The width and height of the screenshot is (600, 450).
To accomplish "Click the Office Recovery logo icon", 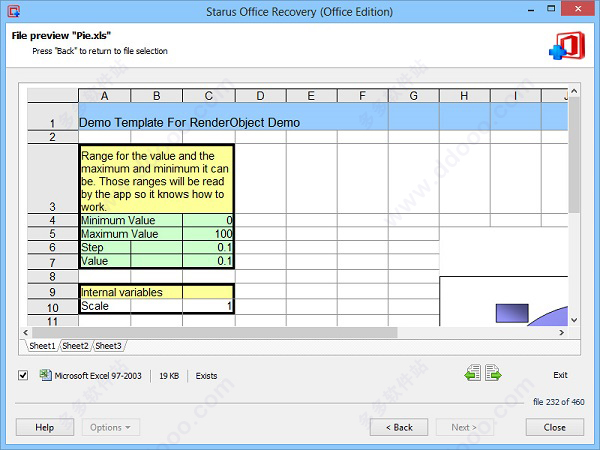I will coord(567,46).
